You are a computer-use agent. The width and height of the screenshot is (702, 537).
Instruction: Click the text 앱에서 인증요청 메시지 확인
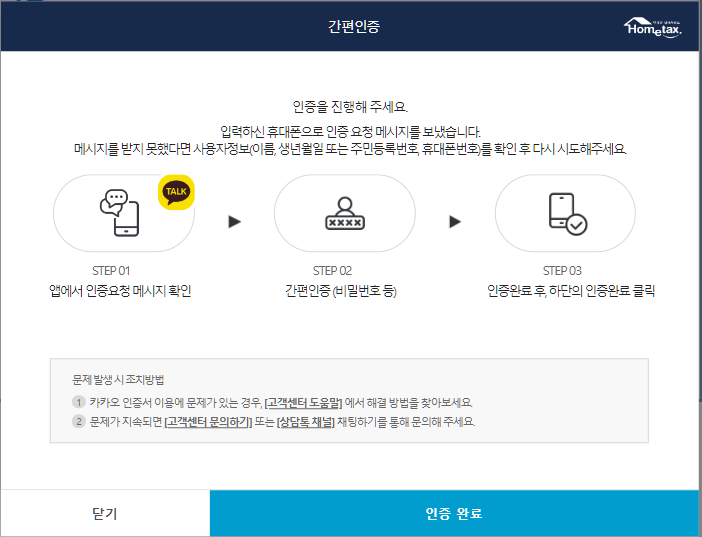[120, 291]
